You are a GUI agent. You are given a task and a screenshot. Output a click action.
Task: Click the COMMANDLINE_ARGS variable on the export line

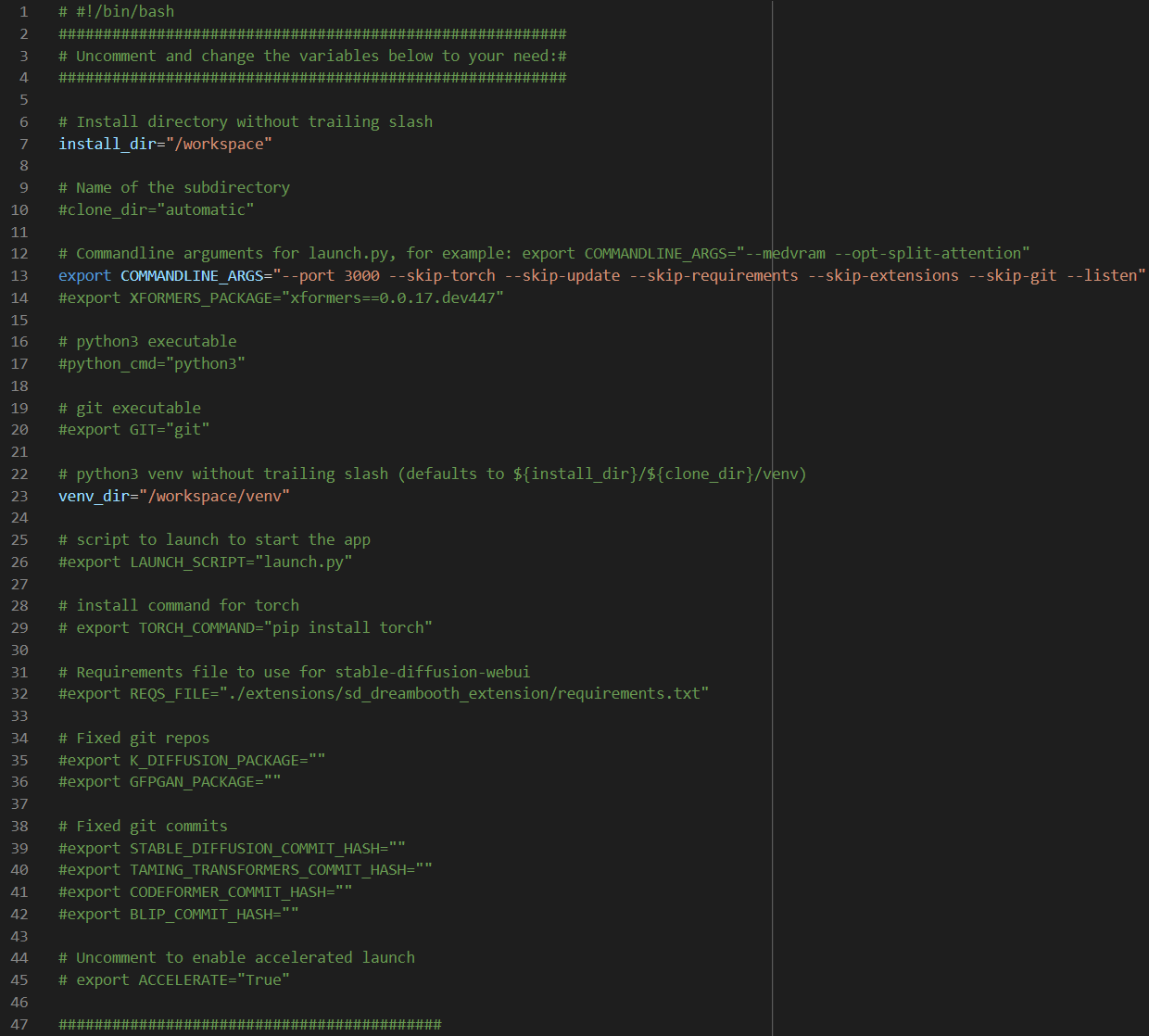(192, 275)
